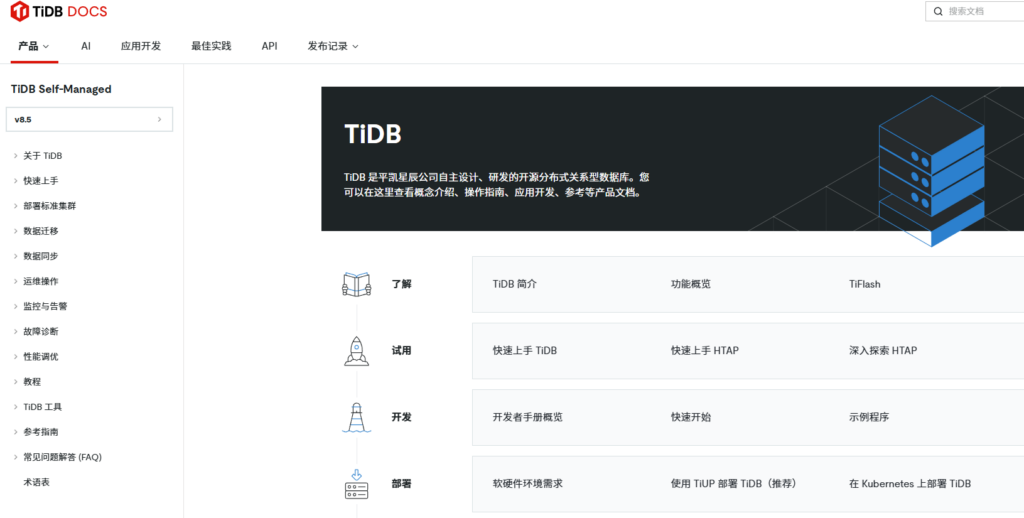
Task: Open the 最佳实践 nav item
Action: click(x=211, y=46)
